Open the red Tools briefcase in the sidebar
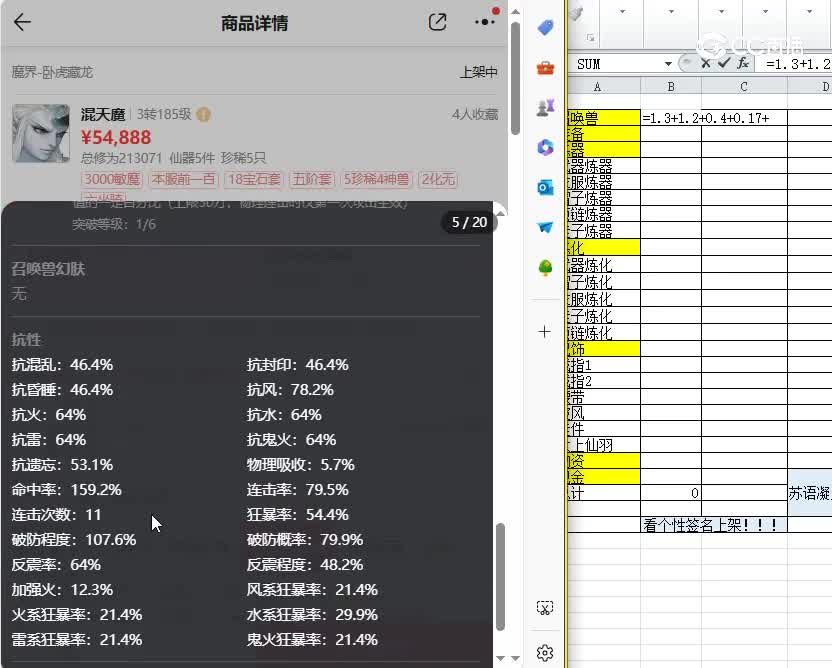Viewport: 832px width, 668px height. pos(545,68)
